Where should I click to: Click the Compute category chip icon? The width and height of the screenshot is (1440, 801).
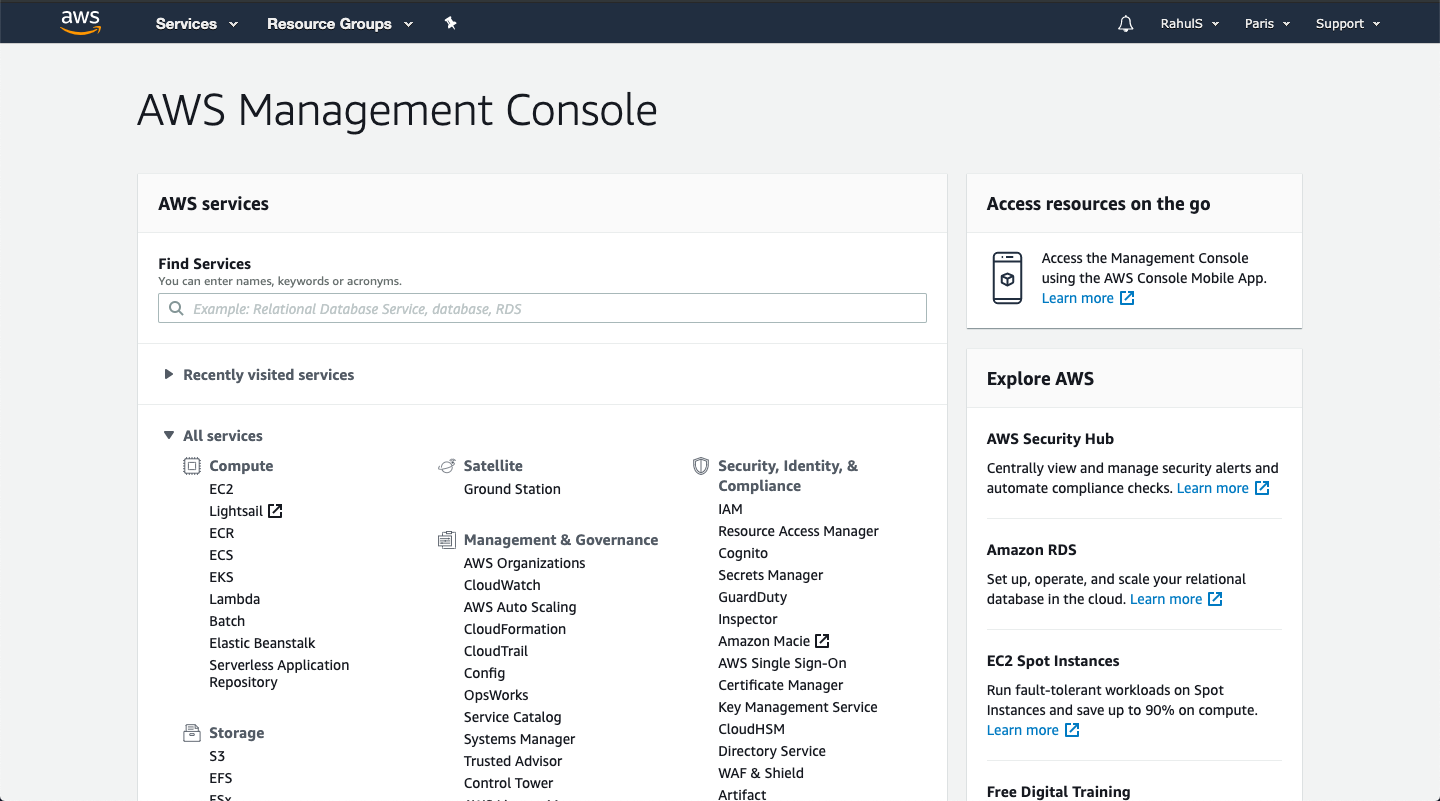192,466
